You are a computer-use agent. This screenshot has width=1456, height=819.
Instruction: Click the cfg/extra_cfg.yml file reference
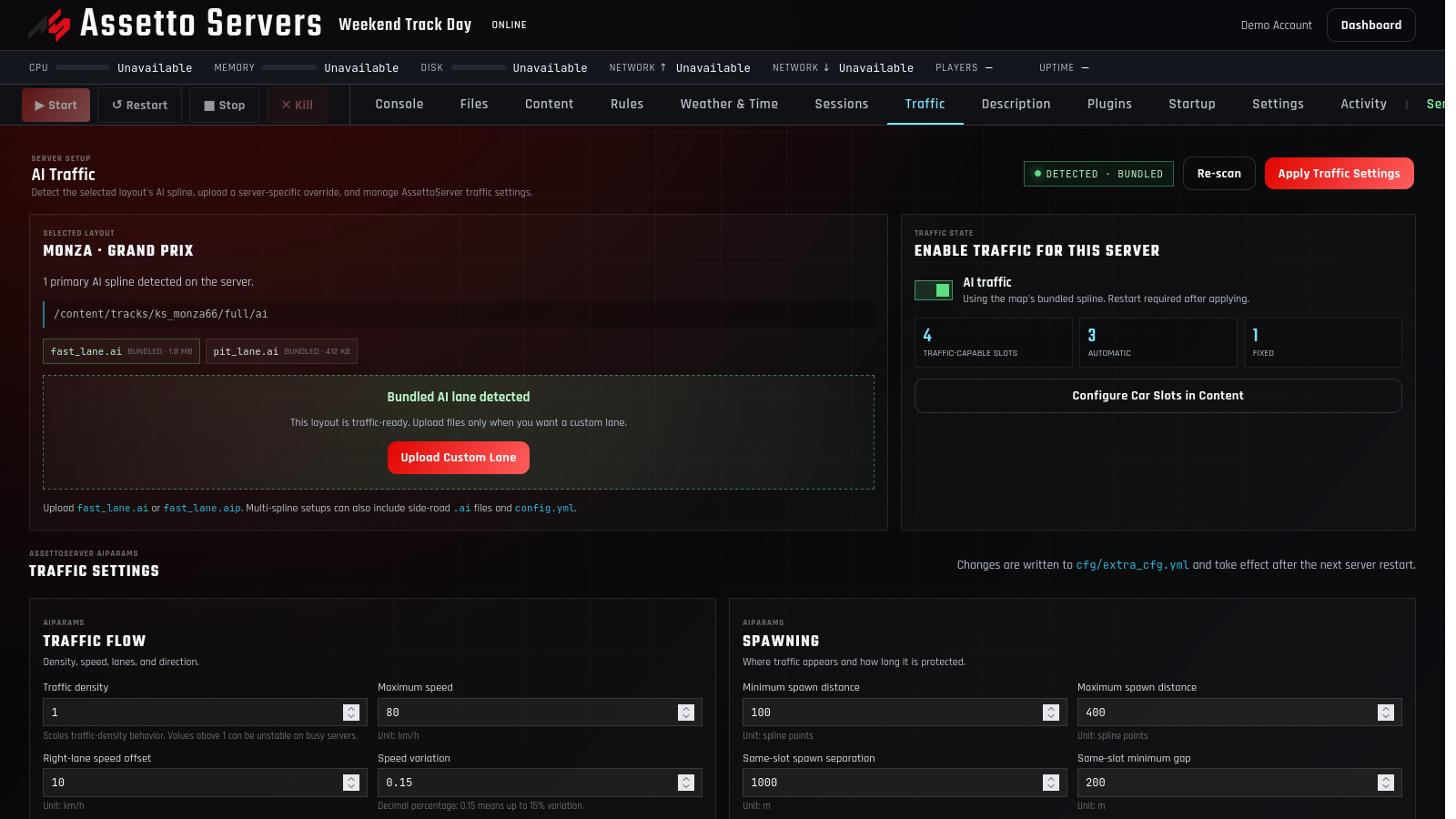click(x=1133, y=565)
